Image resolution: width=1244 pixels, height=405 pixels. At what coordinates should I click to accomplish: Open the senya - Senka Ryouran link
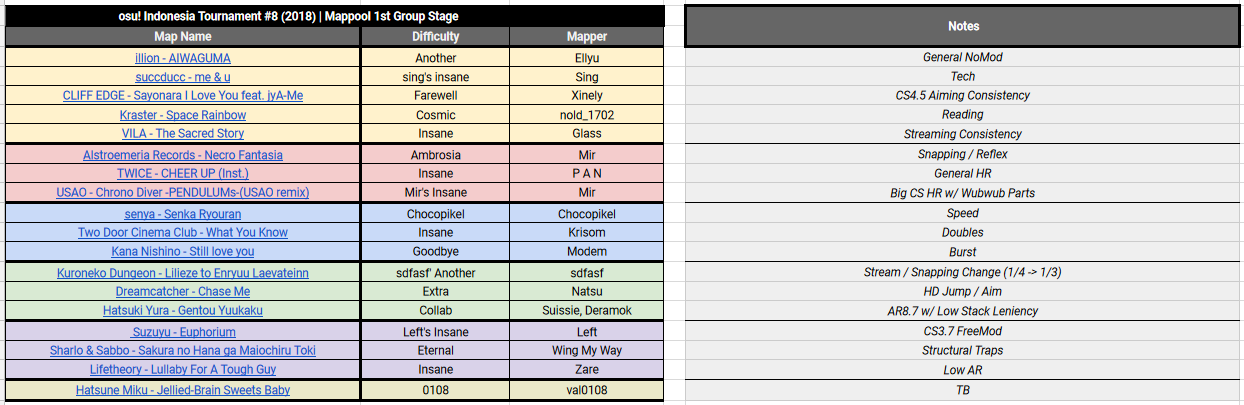tap(183, 214)
